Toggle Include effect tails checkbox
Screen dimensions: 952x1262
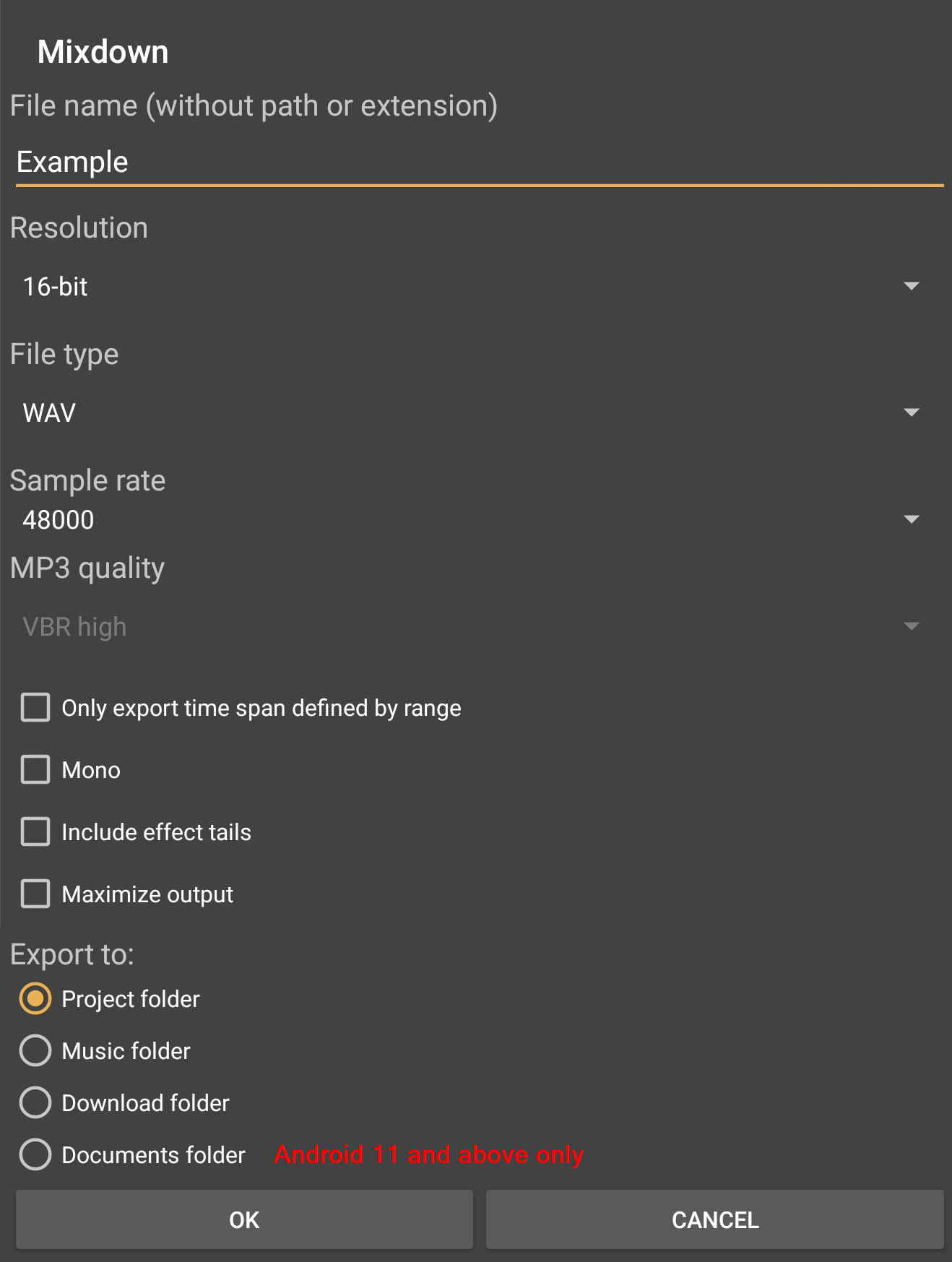[35, 832]
